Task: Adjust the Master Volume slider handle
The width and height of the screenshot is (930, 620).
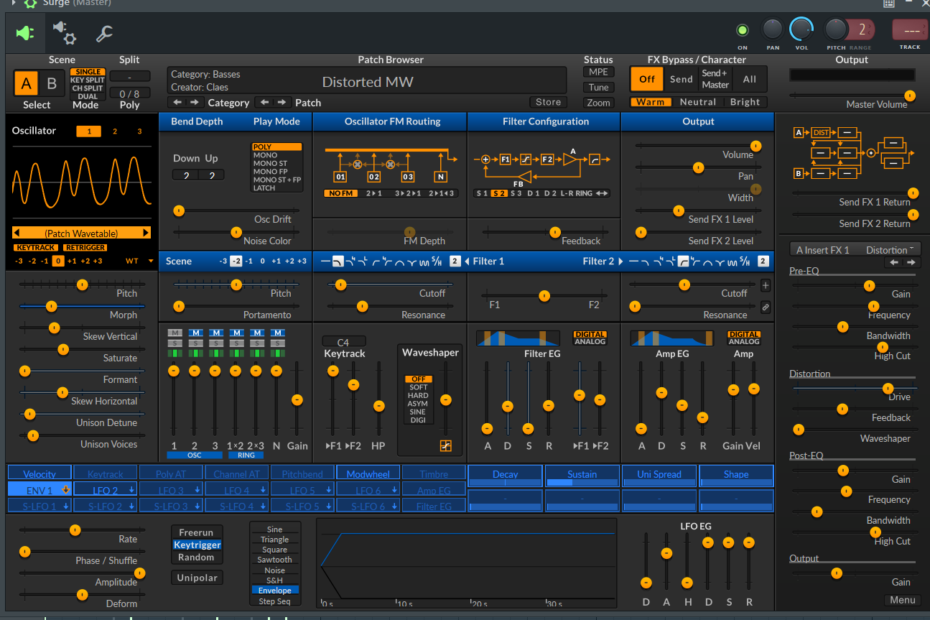Action: (909, 96)
